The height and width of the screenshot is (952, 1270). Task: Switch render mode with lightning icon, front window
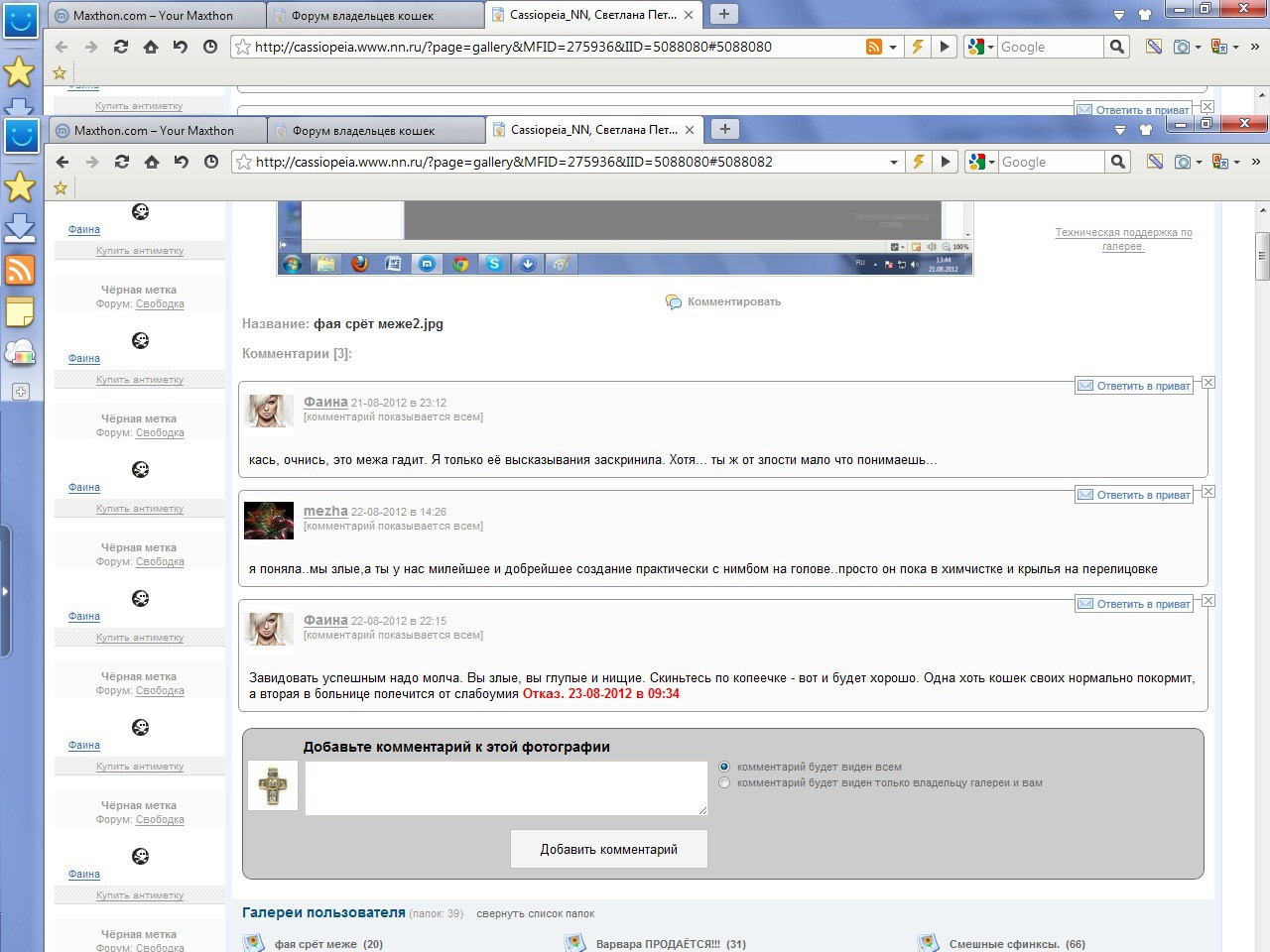pyautogui.click(x=920, y=162)
